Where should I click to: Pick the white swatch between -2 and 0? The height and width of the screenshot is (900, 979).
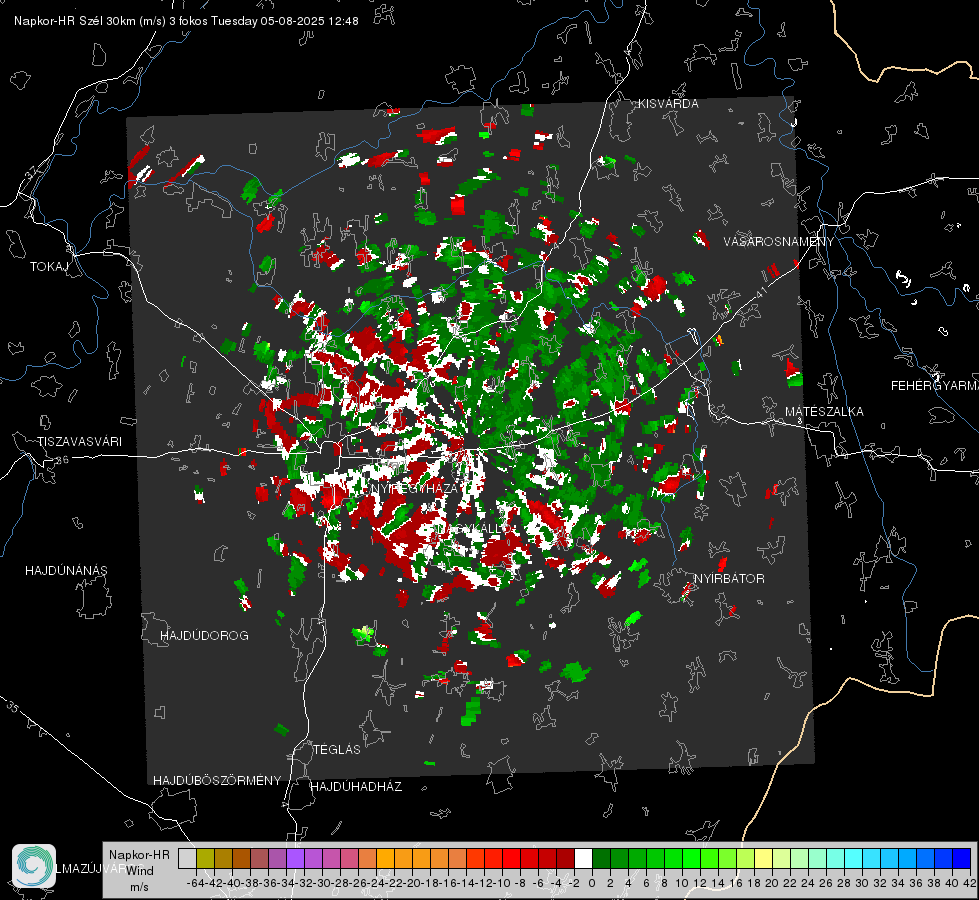(x=583, y=858)
